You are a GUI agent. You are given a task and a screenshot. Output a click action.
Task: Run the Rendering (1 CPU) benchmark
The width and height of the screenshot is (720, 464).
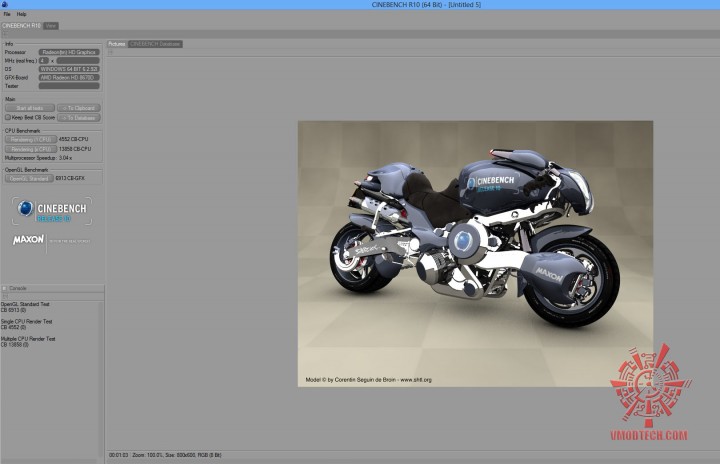click(31, 139)
